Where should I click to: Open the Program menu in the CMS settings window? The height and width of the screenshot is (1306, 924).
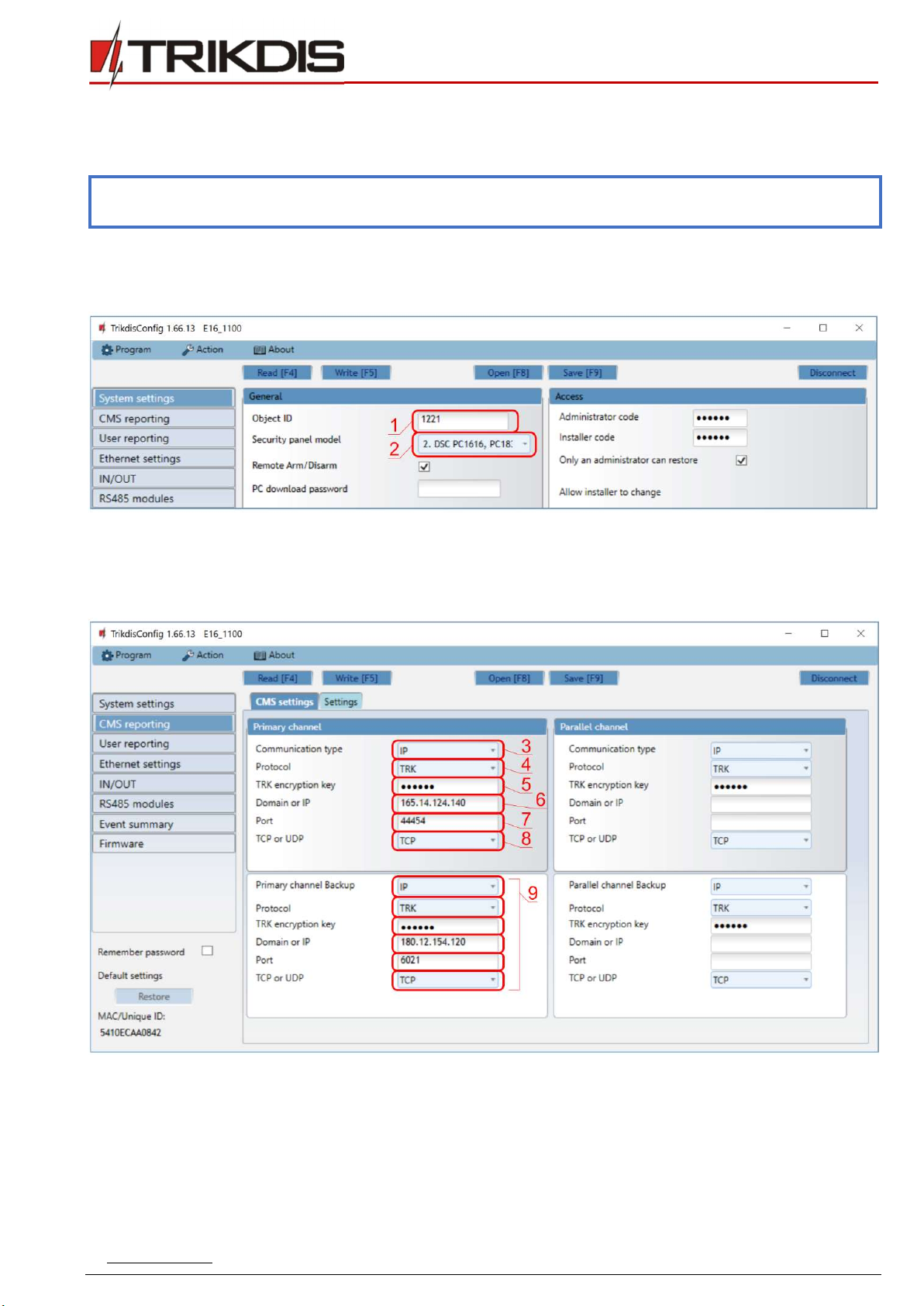pos(126,655)
